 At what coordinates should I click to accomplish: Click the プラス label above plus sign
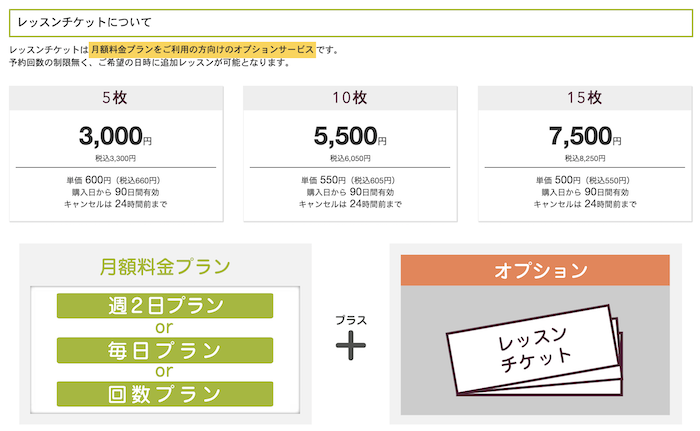(351, 320)
